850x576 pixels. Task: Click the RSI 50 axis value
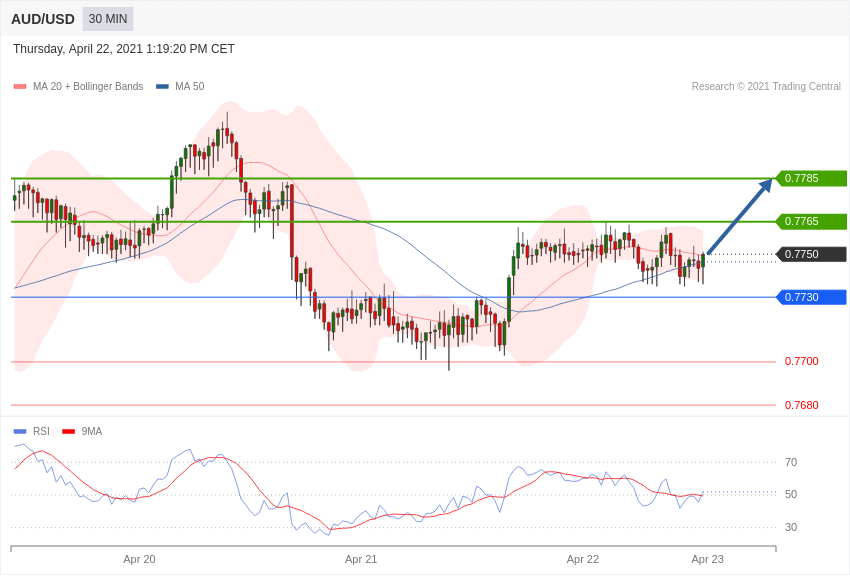[x=791, y=494]
